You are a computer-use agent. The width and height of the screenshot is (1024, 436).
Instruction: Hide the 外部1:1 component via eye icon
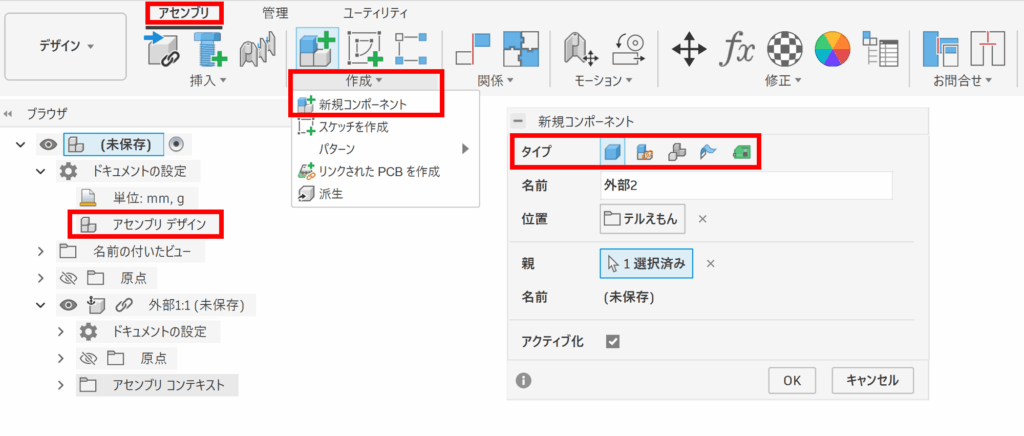tap(68, 305)
